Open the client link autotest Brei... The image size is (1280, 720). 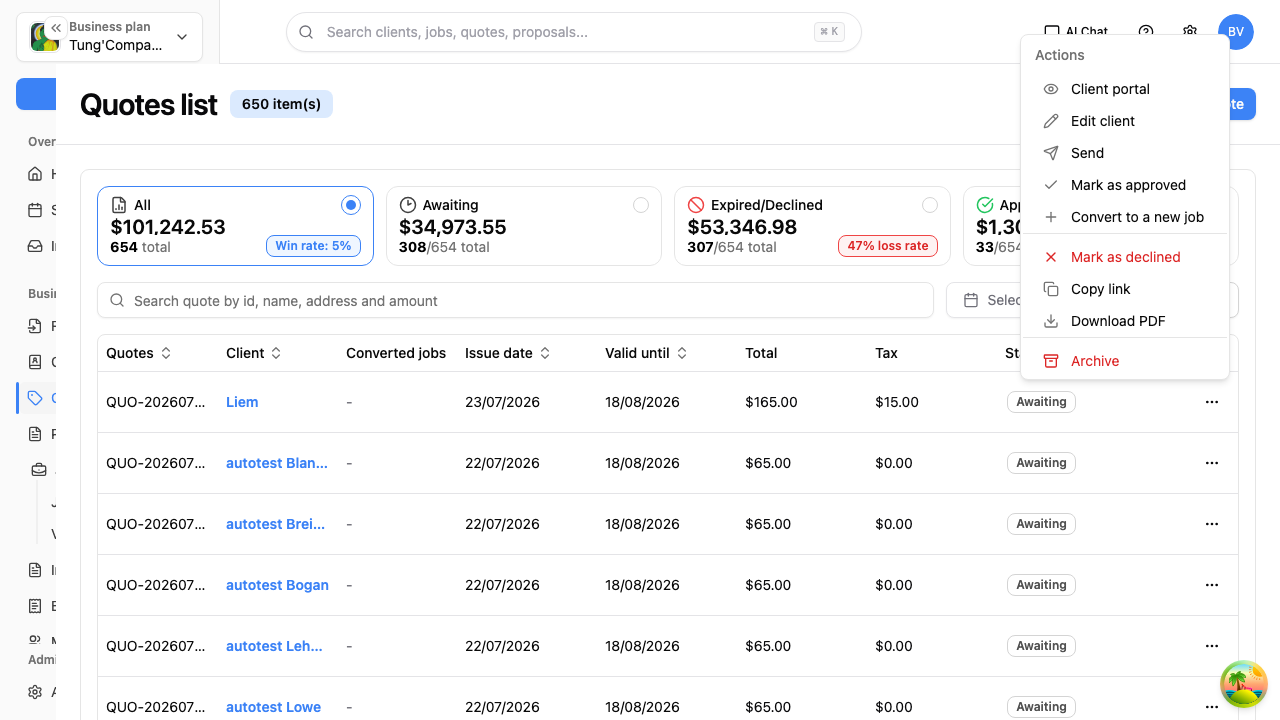pyautogui.click(x=276, y=524)
